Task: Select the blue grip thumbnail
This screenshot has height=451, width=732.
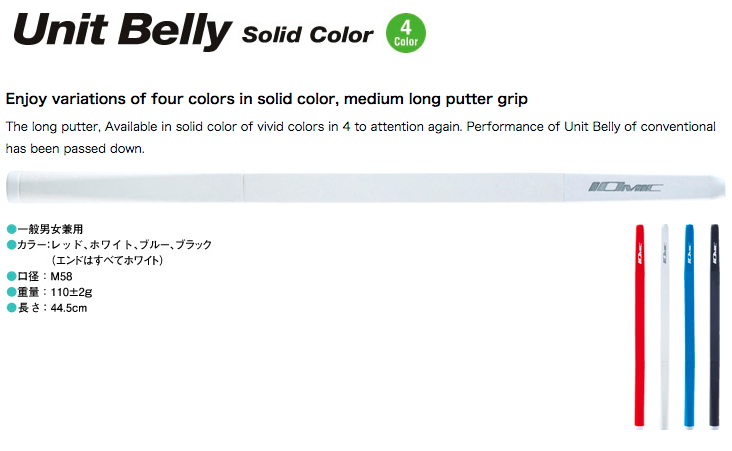Action: 690,325
